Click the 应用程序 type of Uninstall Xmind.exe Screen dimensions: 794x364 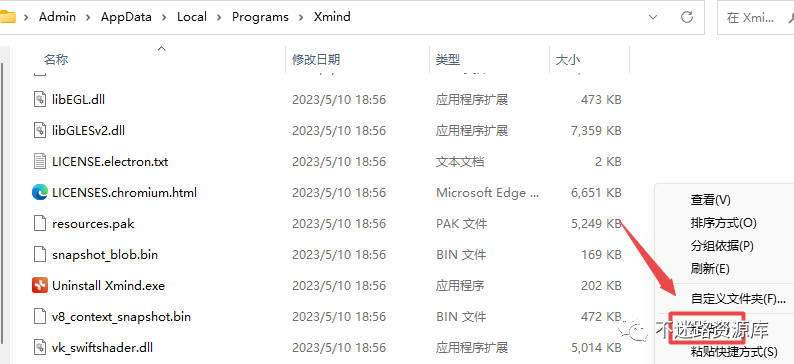pyautogui.click(x=460, y=286)
